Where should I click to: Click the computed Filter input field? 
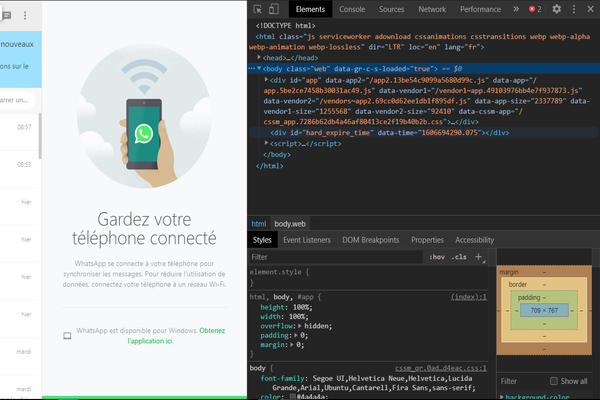click(x=522, y=381)
